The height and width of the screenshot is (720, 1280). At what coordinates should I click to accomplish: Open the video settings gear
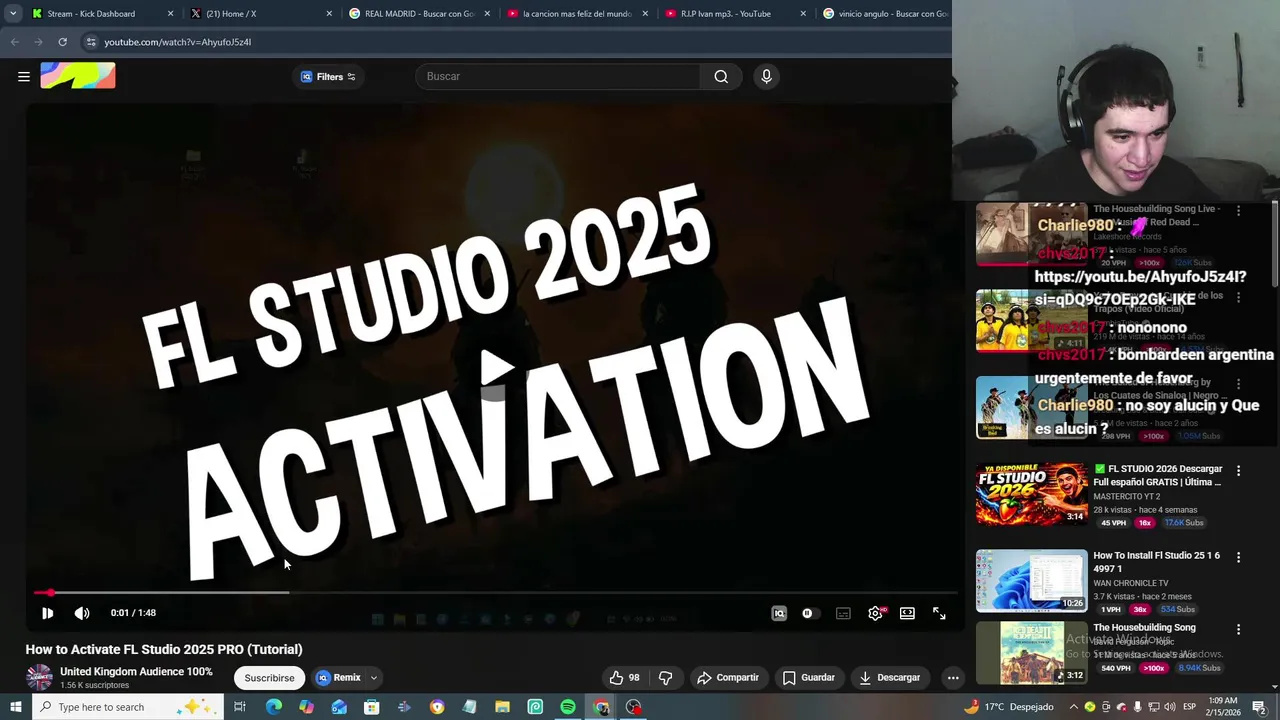click(x=875, y=613)
